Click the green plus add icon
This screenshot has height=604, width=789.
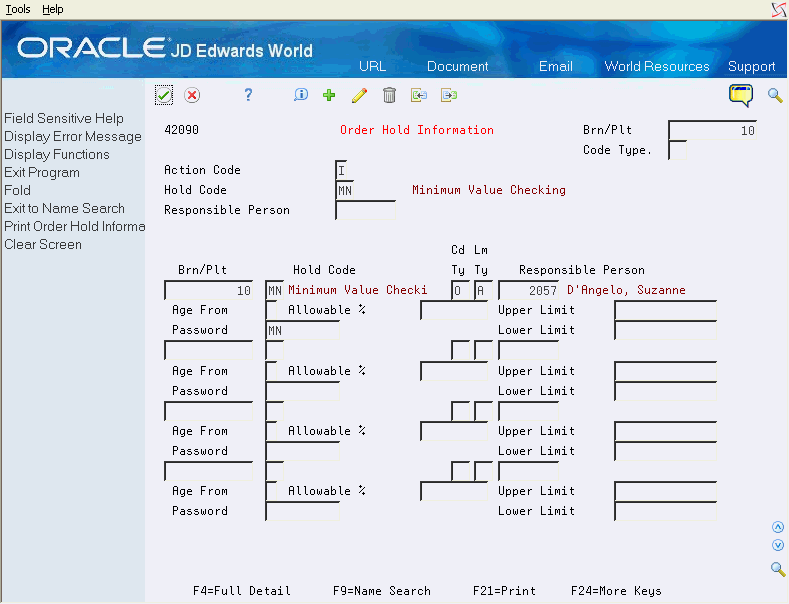pyautogui.click(x=329, y=95)
